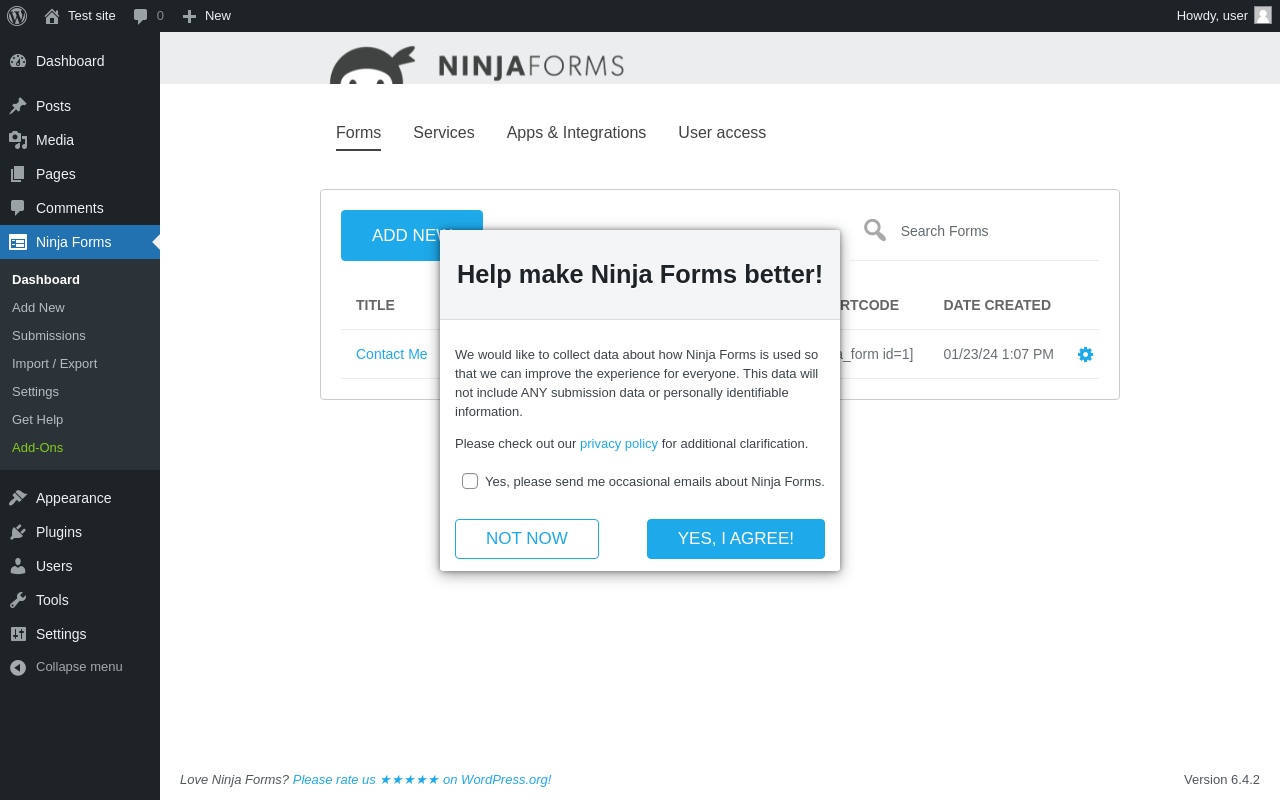Open Import / Export submenu item
Screen dimensions: 1280x800
(x=54, y=363)
